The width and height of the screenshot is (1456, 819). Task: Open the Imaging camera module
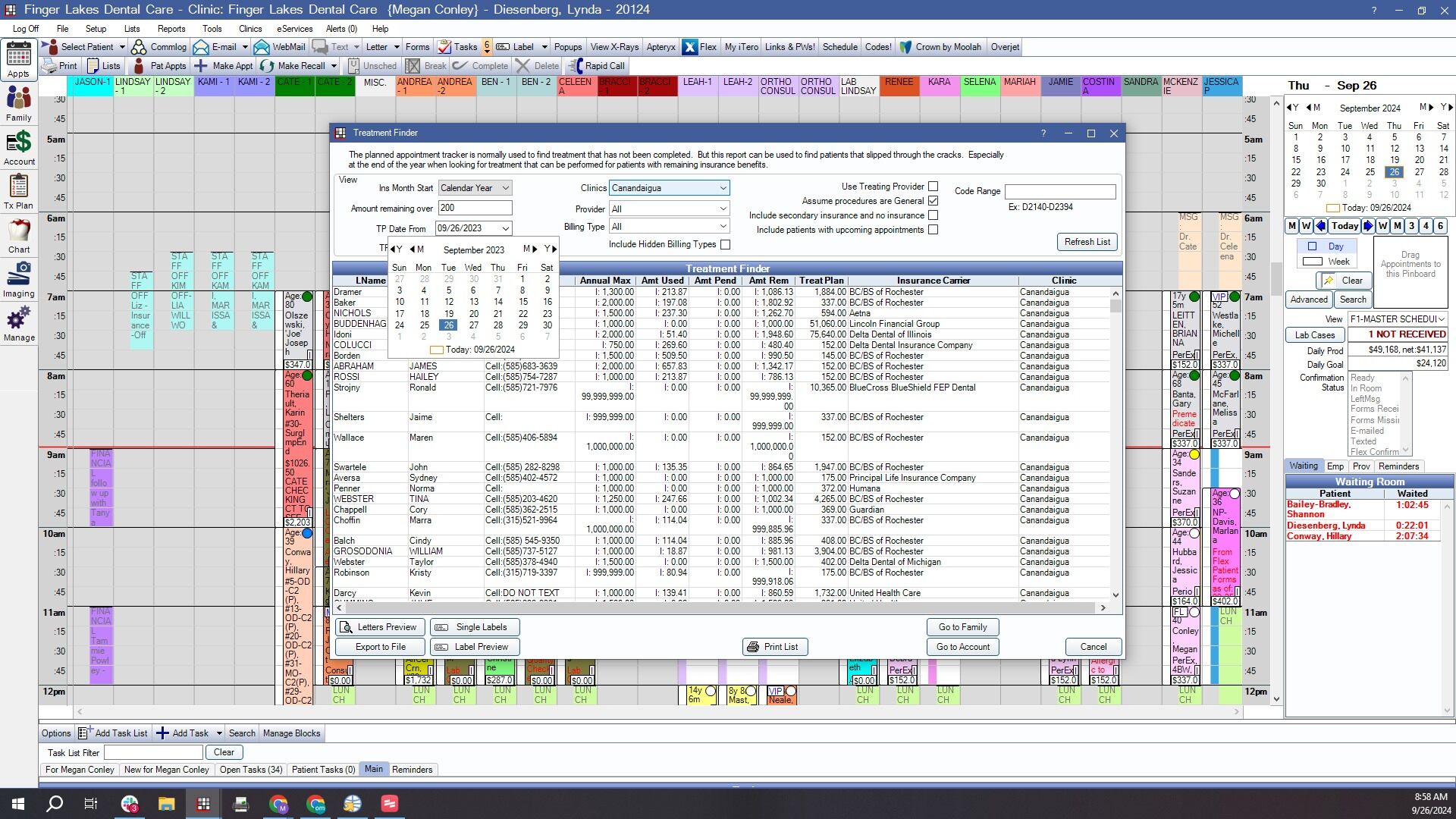coord(19,280)
